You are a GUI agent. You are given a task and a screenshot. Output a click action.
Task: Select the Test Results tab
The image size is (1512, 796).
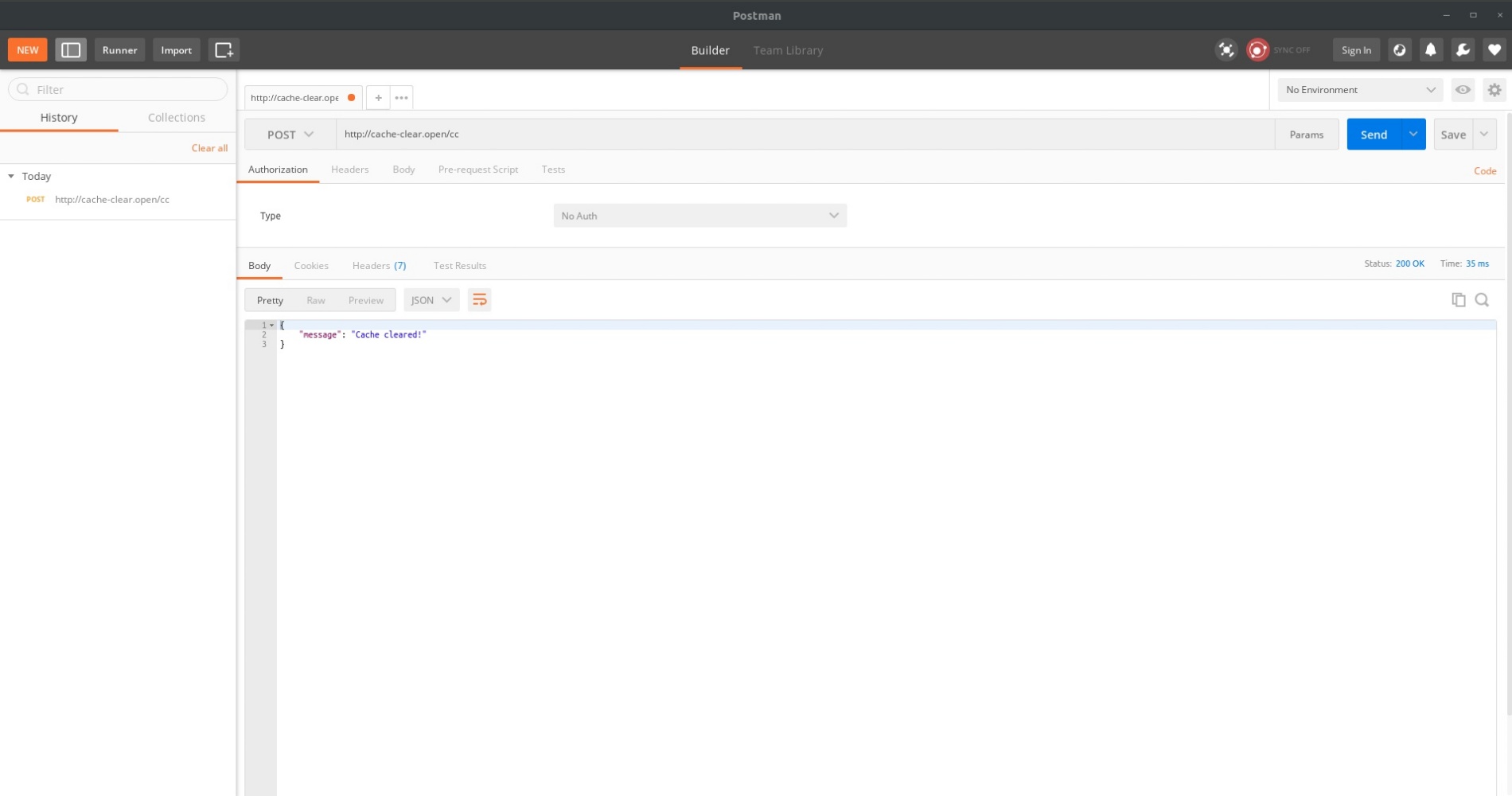459,265
